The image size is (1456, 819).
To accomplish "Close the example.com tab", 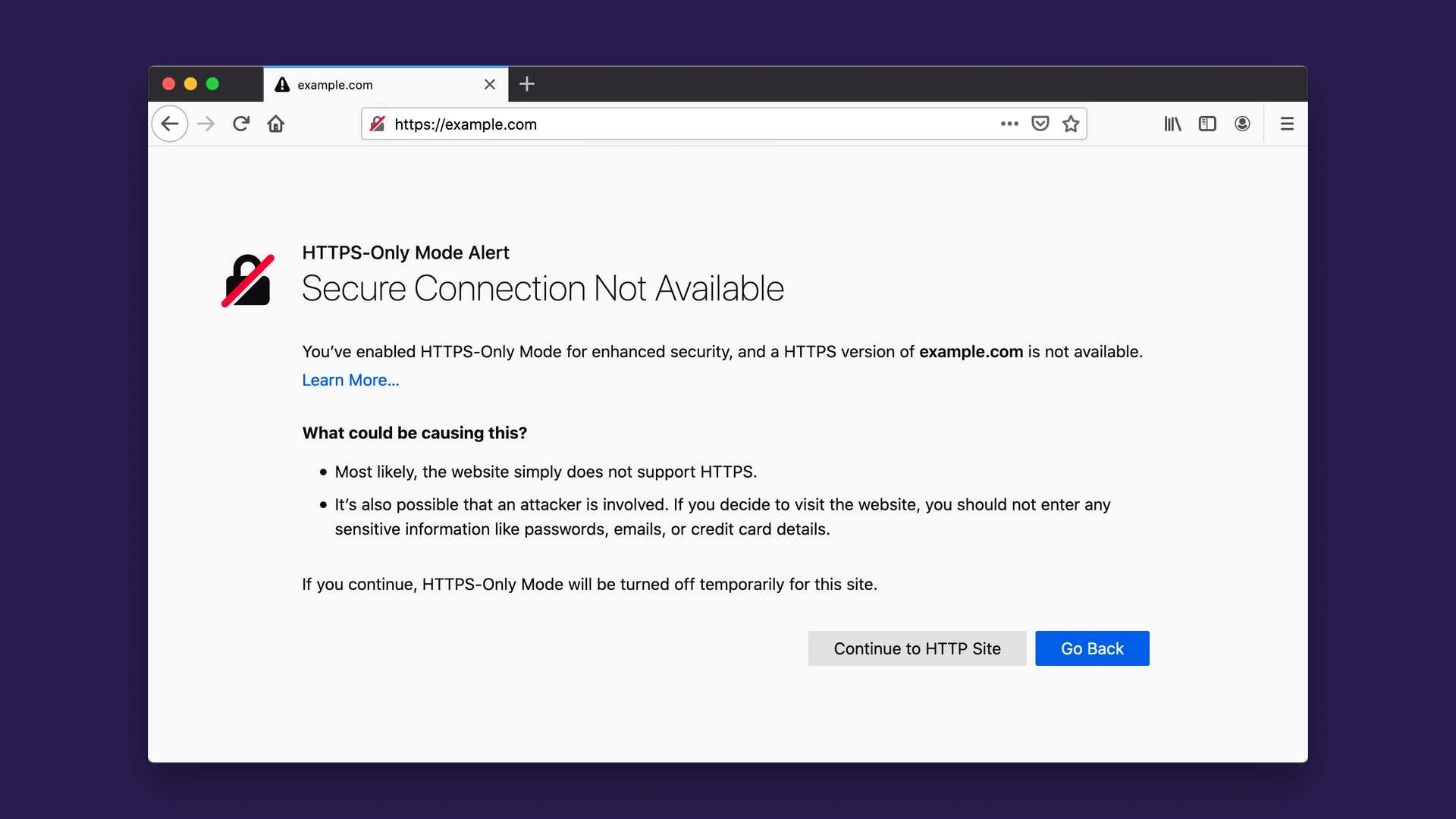I will pyautogui.click(x=490, y=84).
